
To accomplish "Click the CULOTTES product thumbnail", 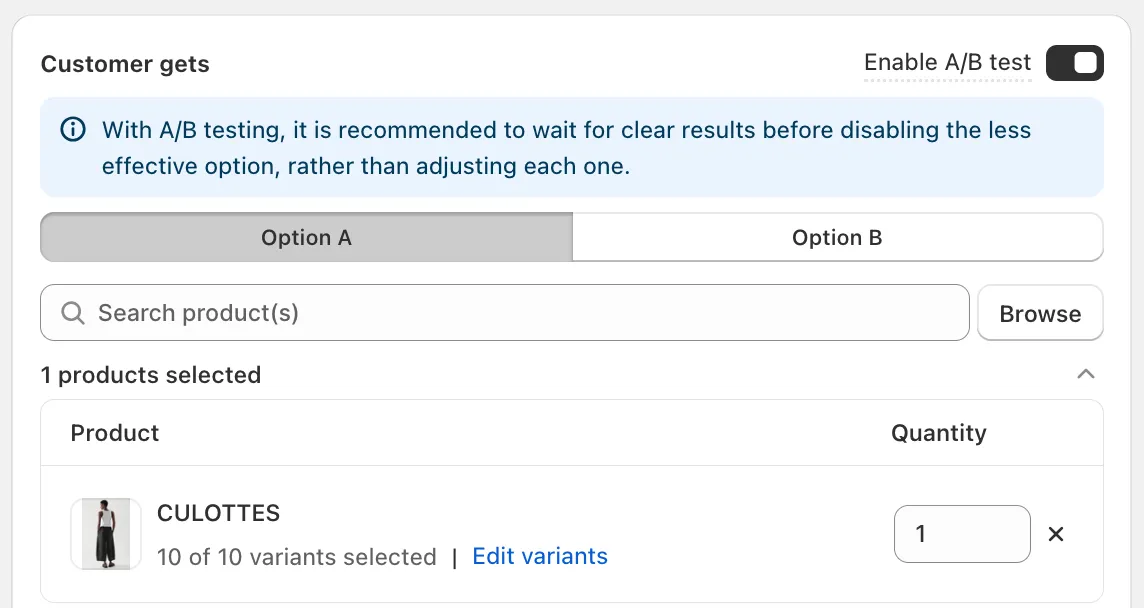I will [105, 534].
